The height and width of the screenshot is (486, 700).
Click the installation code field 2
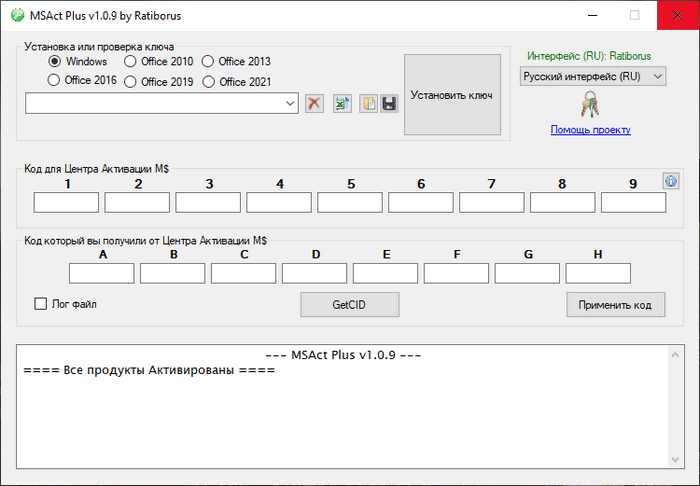coord(137,203)
